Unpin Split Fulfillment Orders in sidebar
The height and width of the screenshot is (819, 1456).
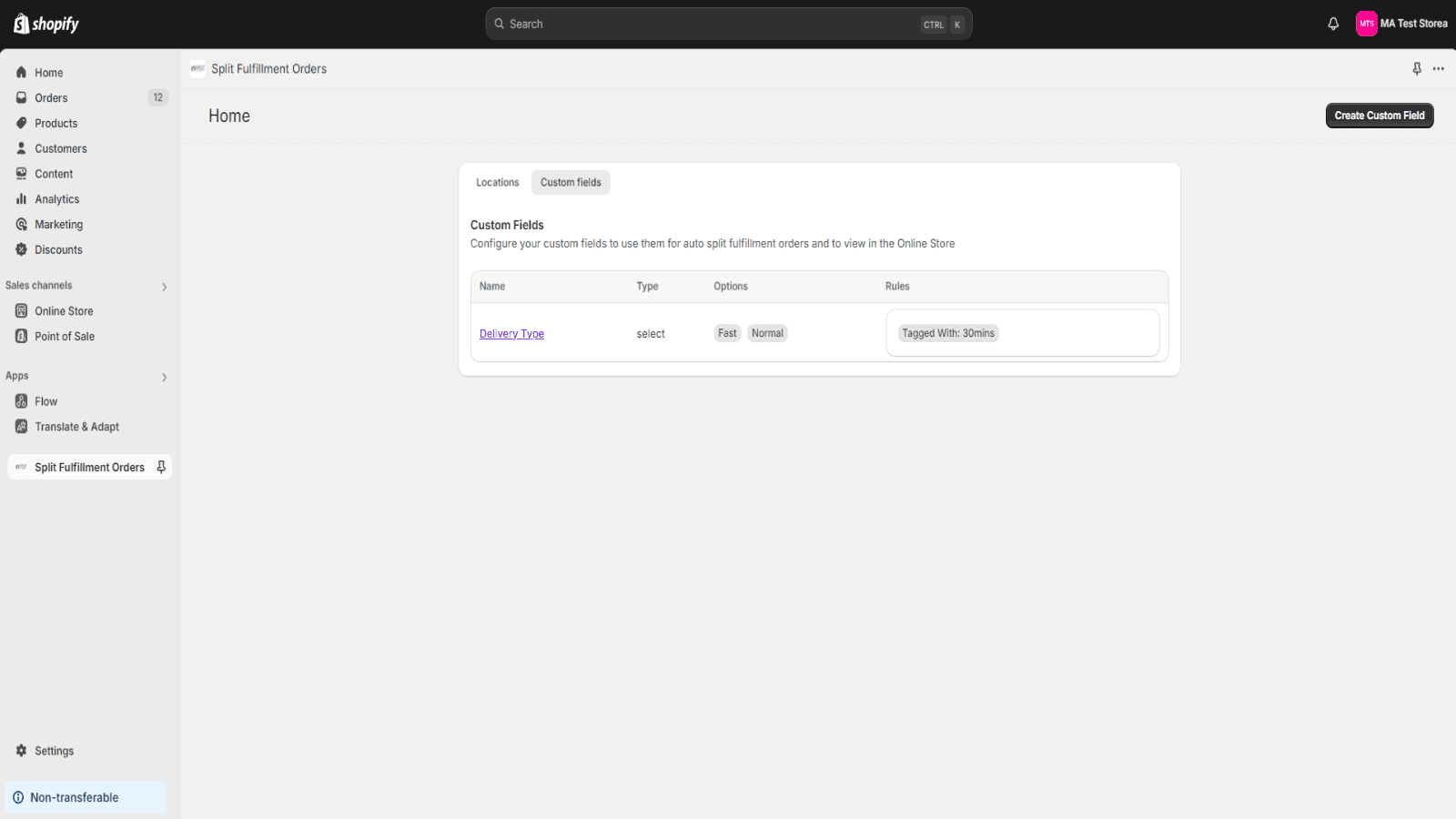pos(161,467)
